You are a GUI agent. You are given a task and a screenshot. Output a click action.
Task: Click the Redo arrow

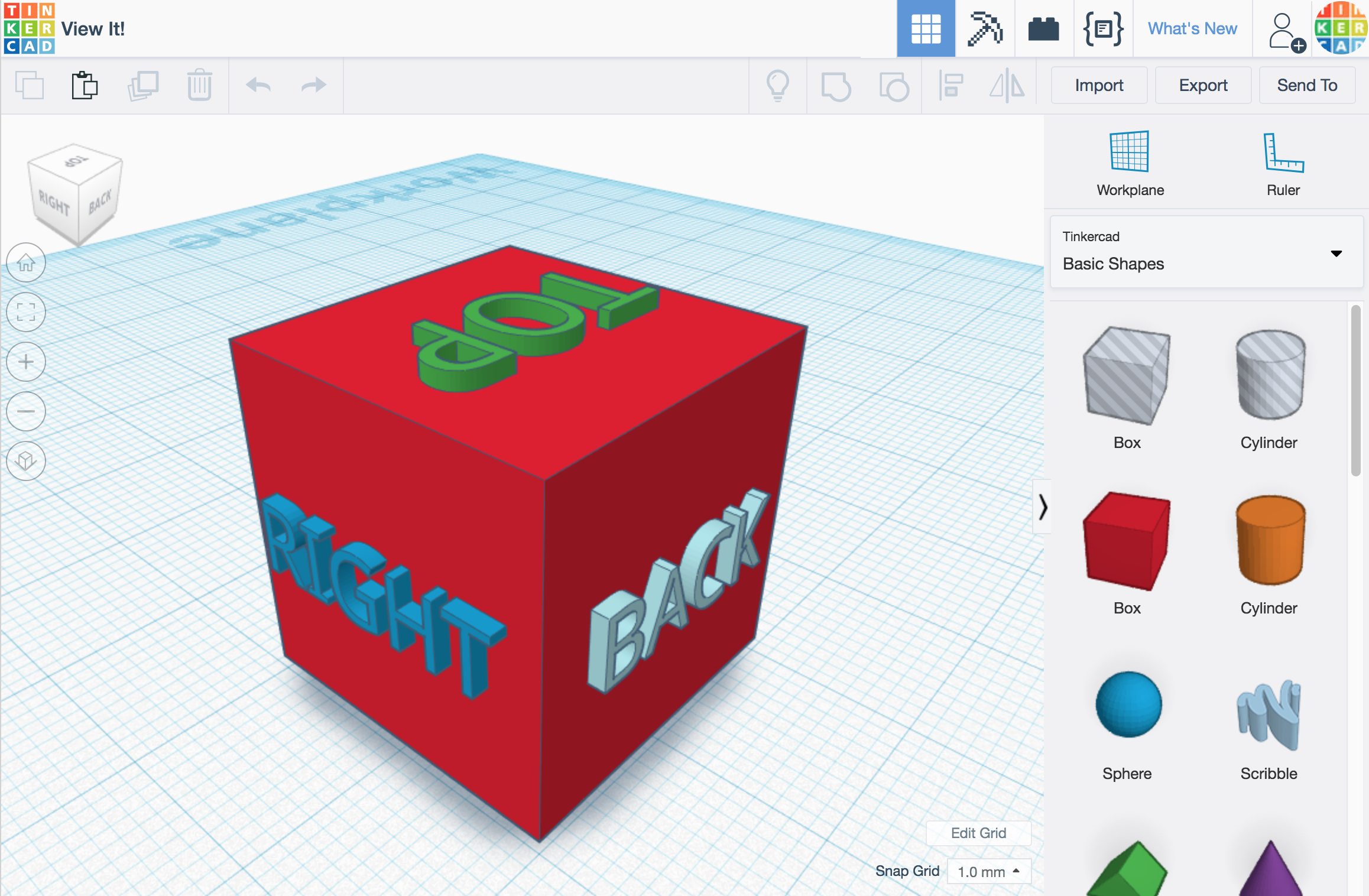[x=314, y=85]
